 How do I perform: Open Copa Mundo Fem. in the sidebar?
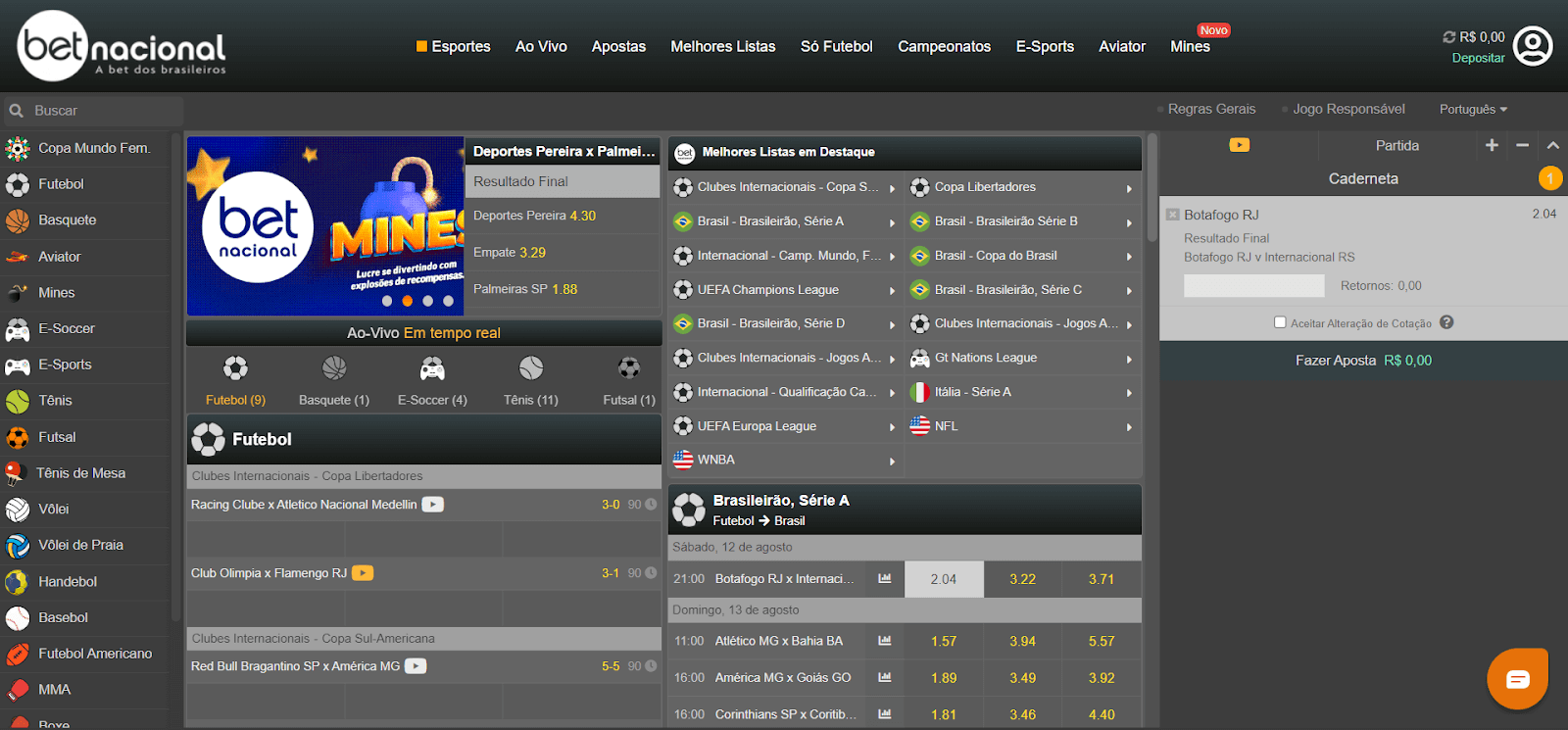[85, 148]
